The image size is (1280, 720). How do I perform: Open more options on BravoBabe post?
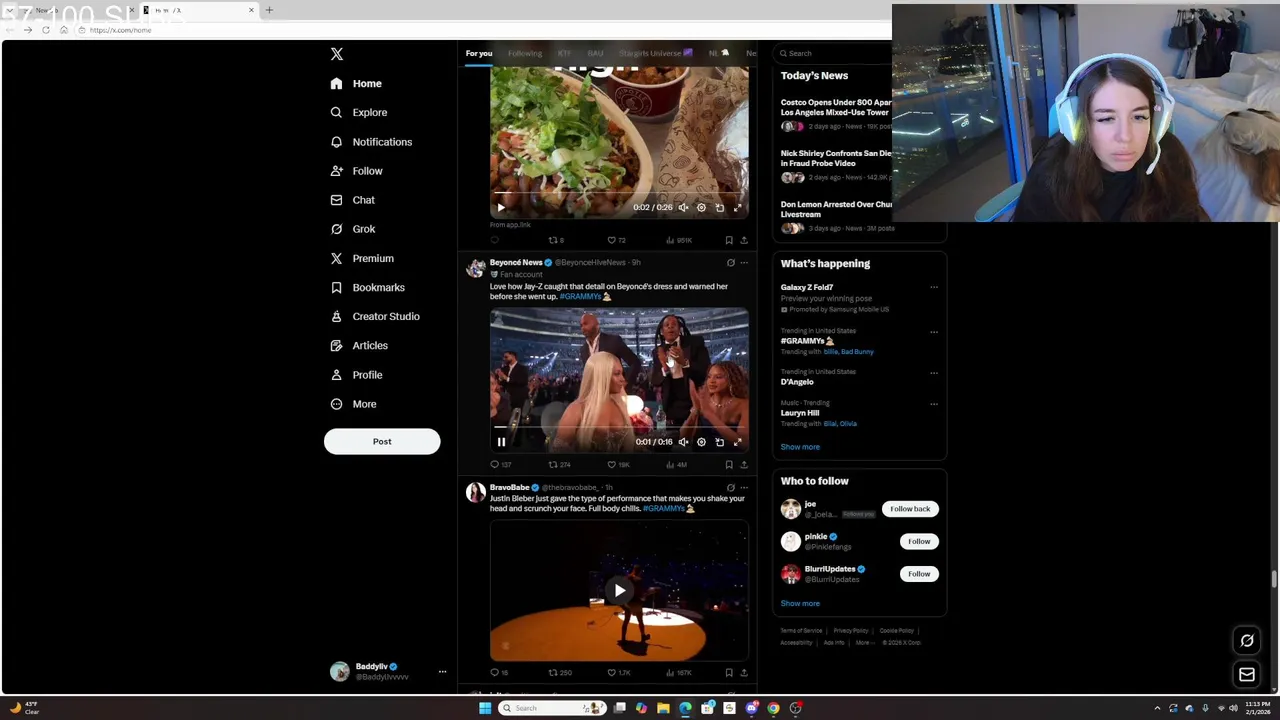point(743,488)
